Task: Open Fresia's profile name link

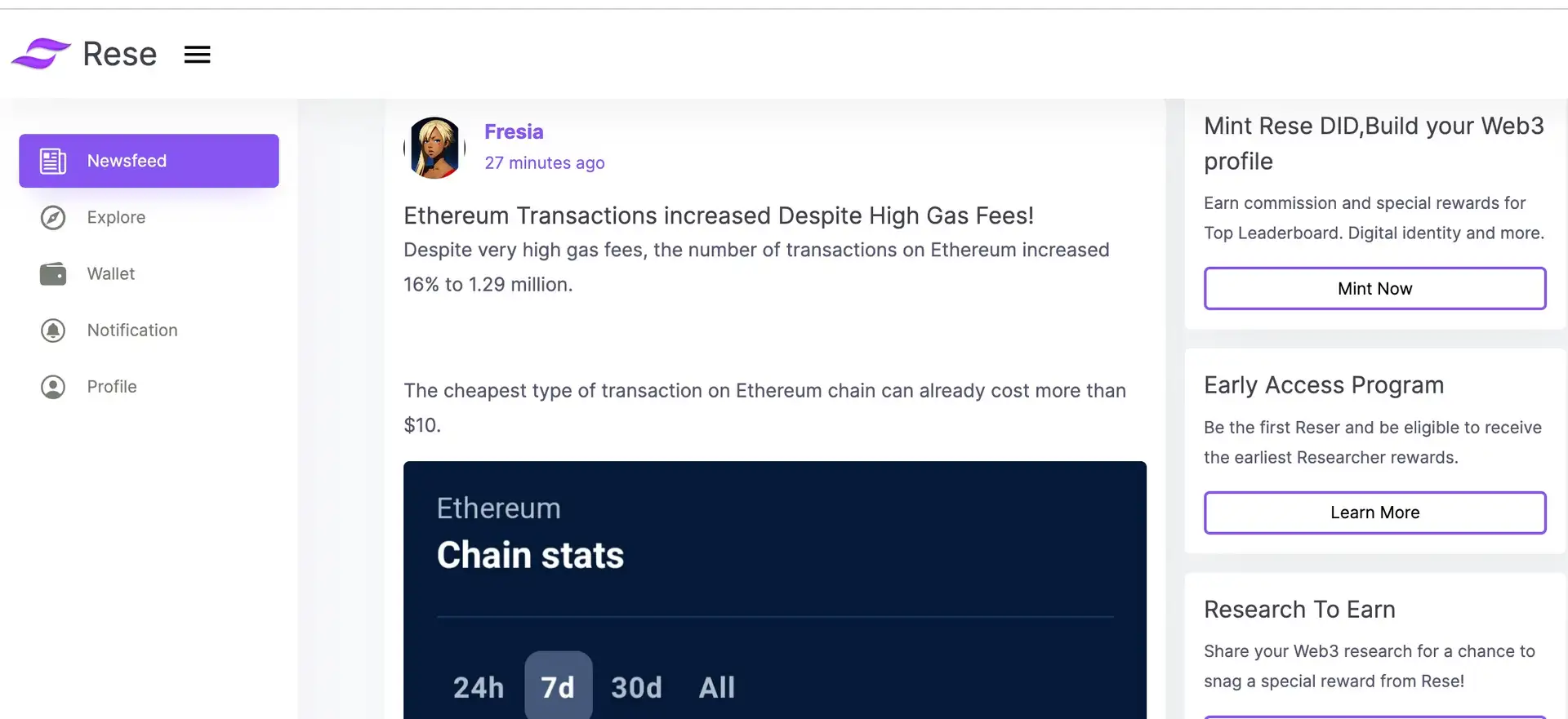Action: click(514, 132)
